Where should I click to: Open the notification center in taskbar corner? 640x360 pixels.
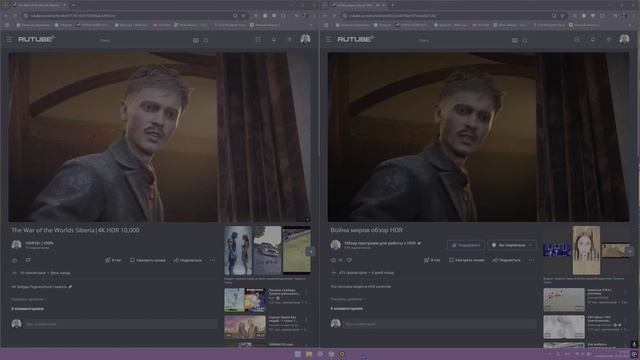pos(634,354)
